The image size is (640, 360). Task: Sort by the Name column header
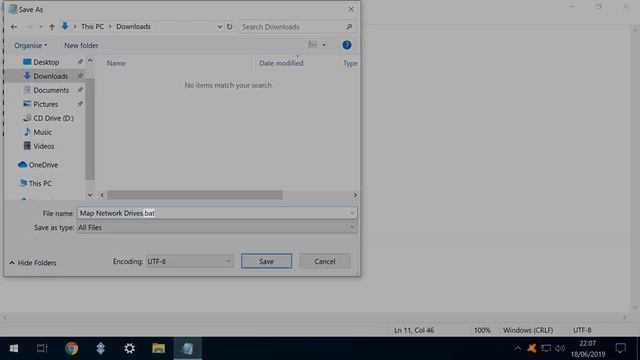[116, 63]
